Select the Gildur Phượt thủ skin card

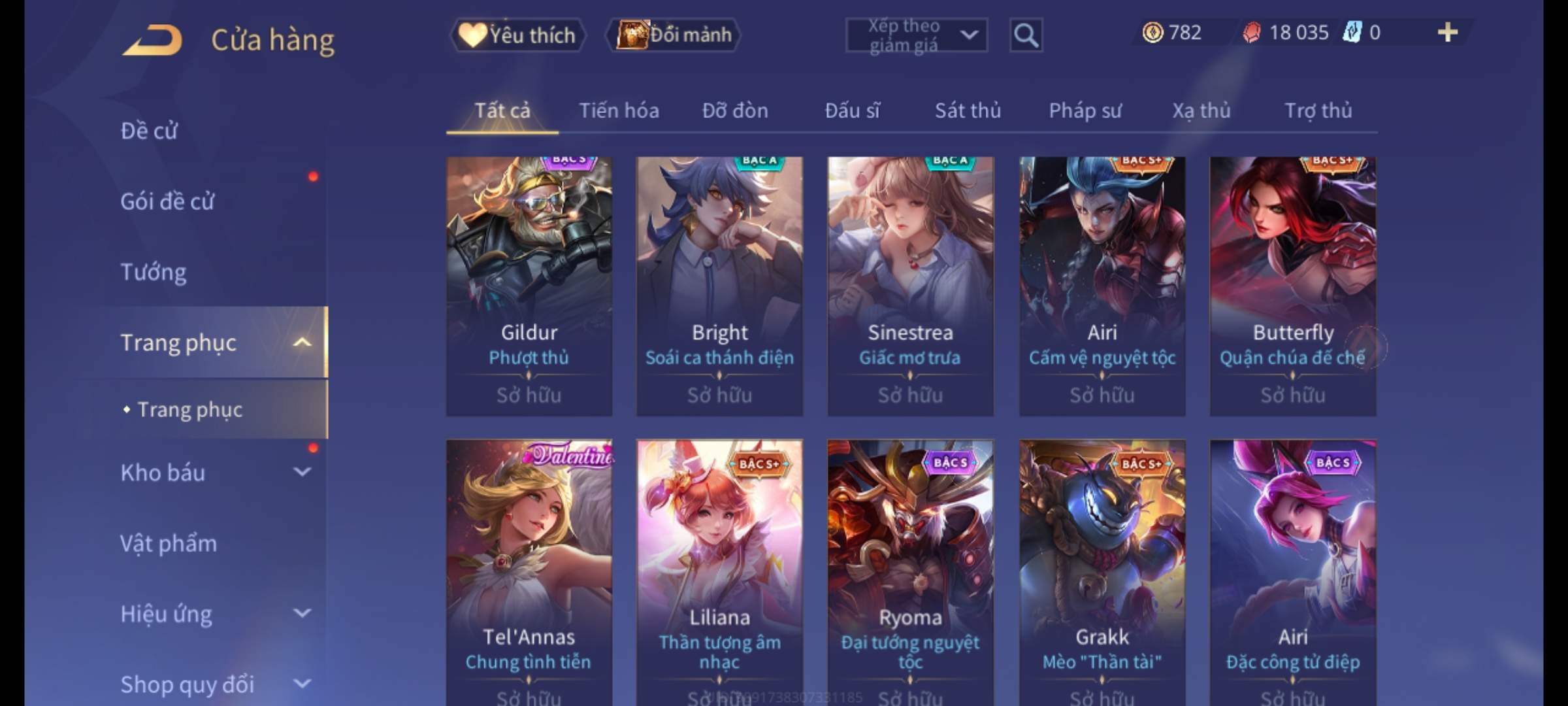coord(529,286)
